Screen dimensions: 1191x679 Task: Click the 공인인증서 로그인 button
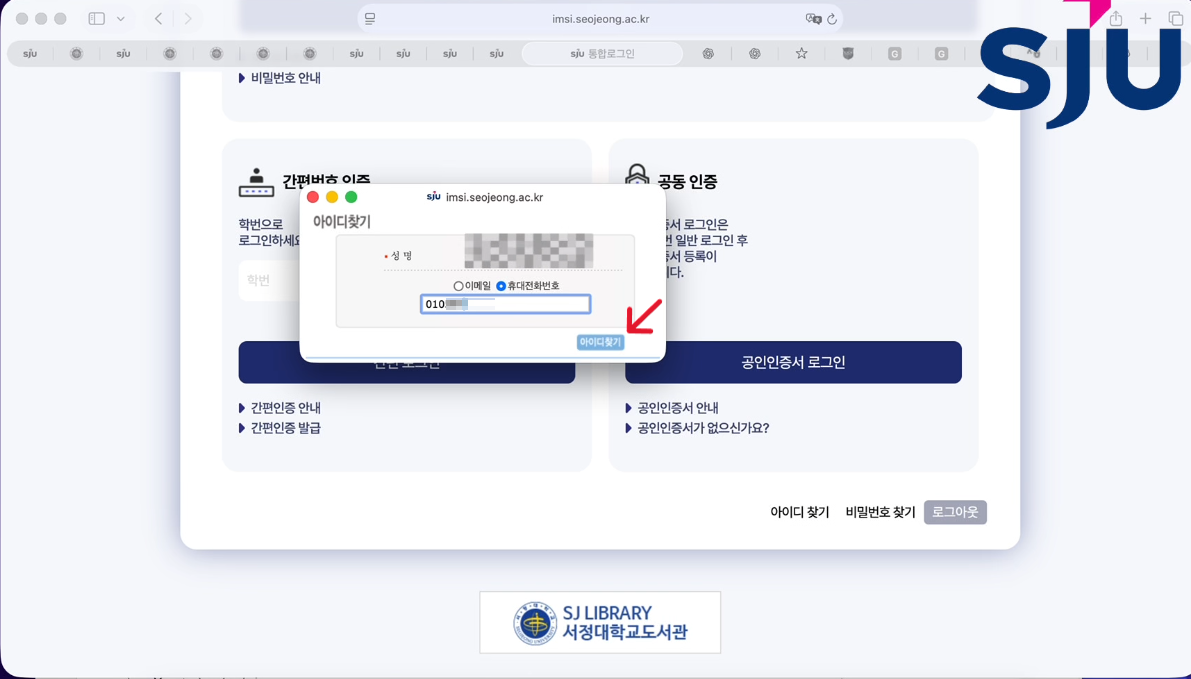[793, 362]
